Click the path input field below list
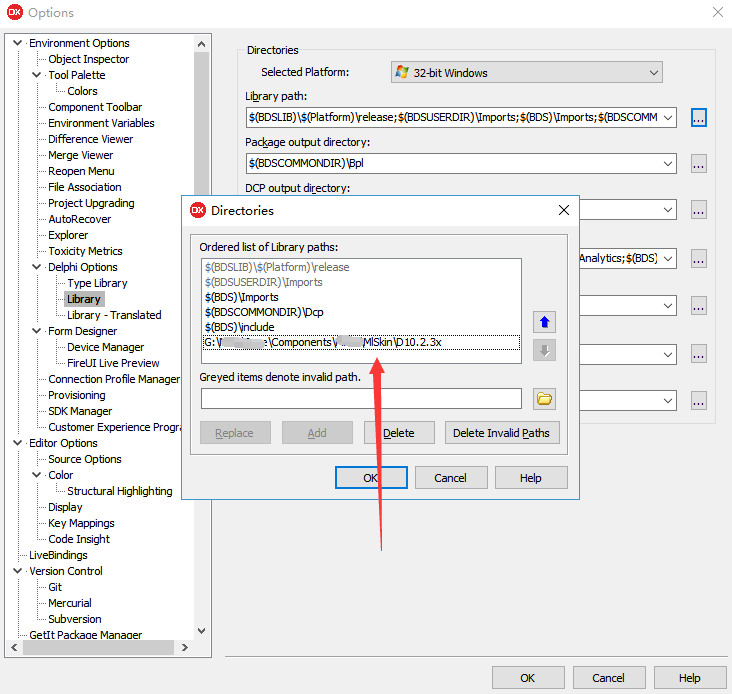The height and width of the screenshot is (694, 732). click(361, 399)
